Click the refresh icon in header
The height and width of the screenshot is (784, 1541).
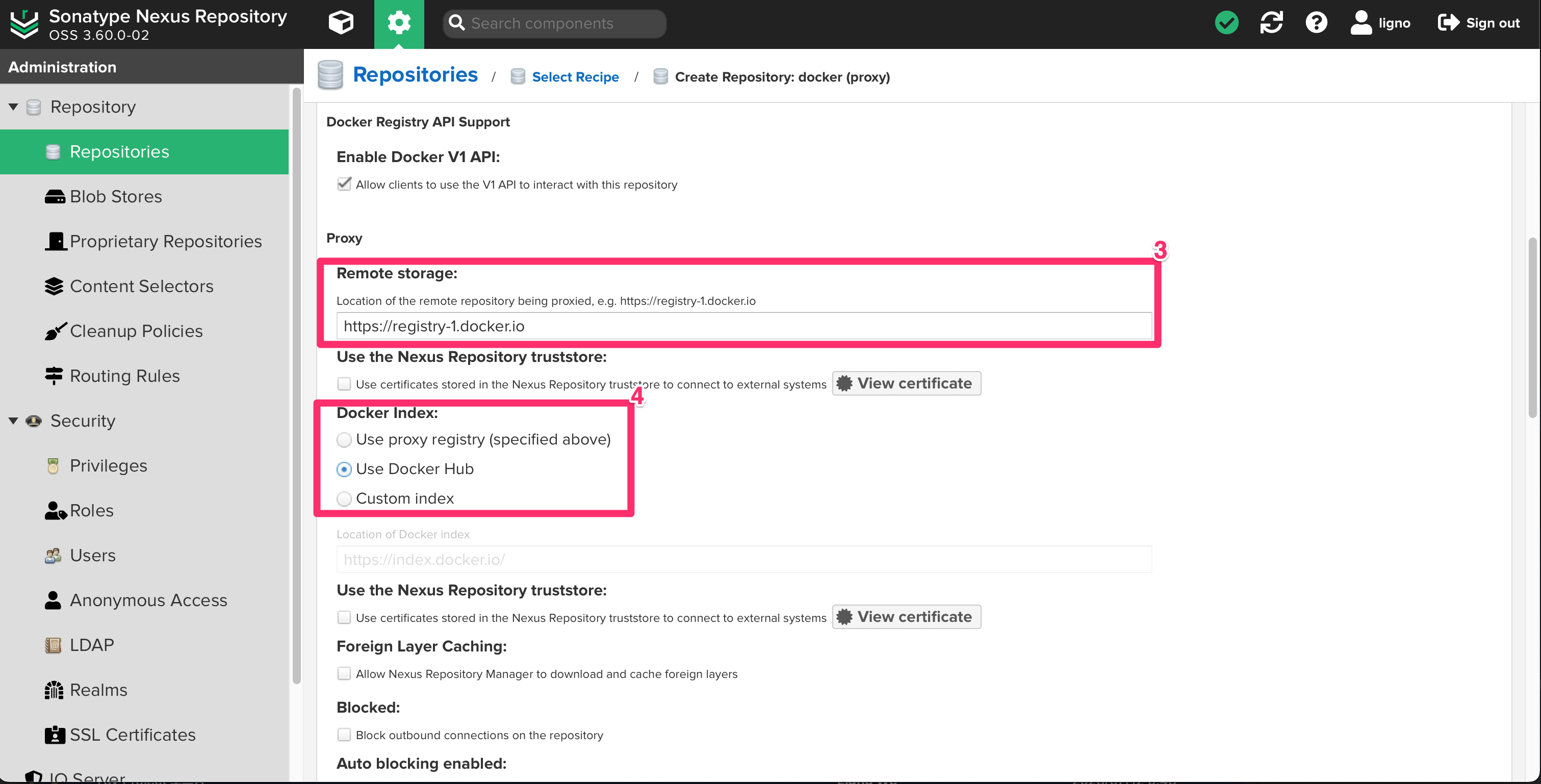(x=1271, y=23)
